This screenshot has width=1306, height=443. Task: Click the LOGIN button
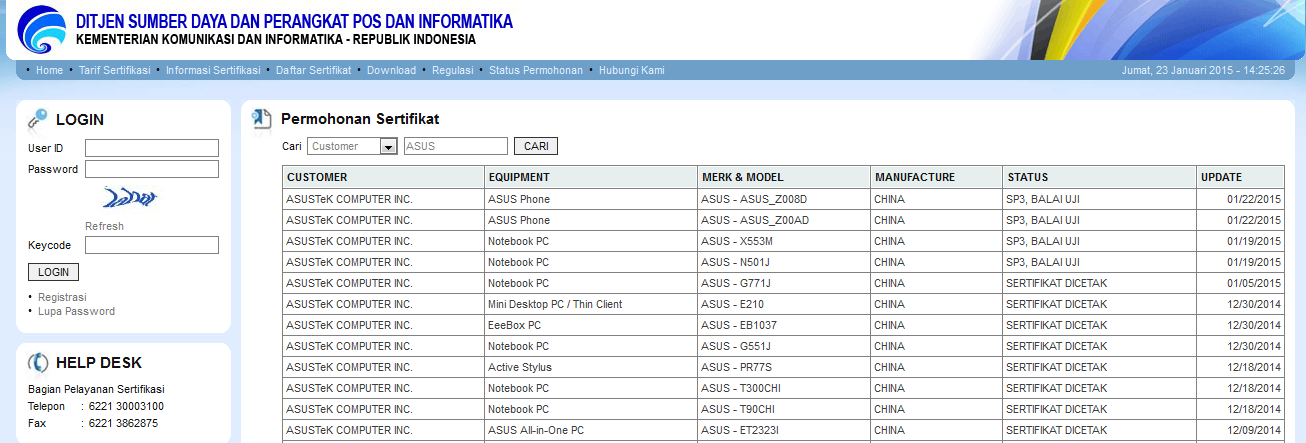[x=53, y=272]
